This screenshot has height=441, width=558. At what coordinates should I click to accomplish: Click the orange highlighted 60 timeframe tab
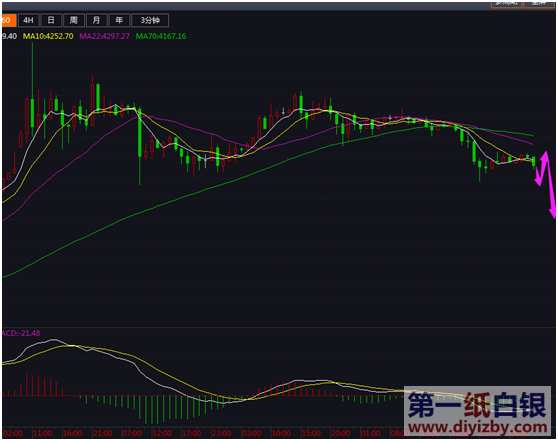[9, 20]
